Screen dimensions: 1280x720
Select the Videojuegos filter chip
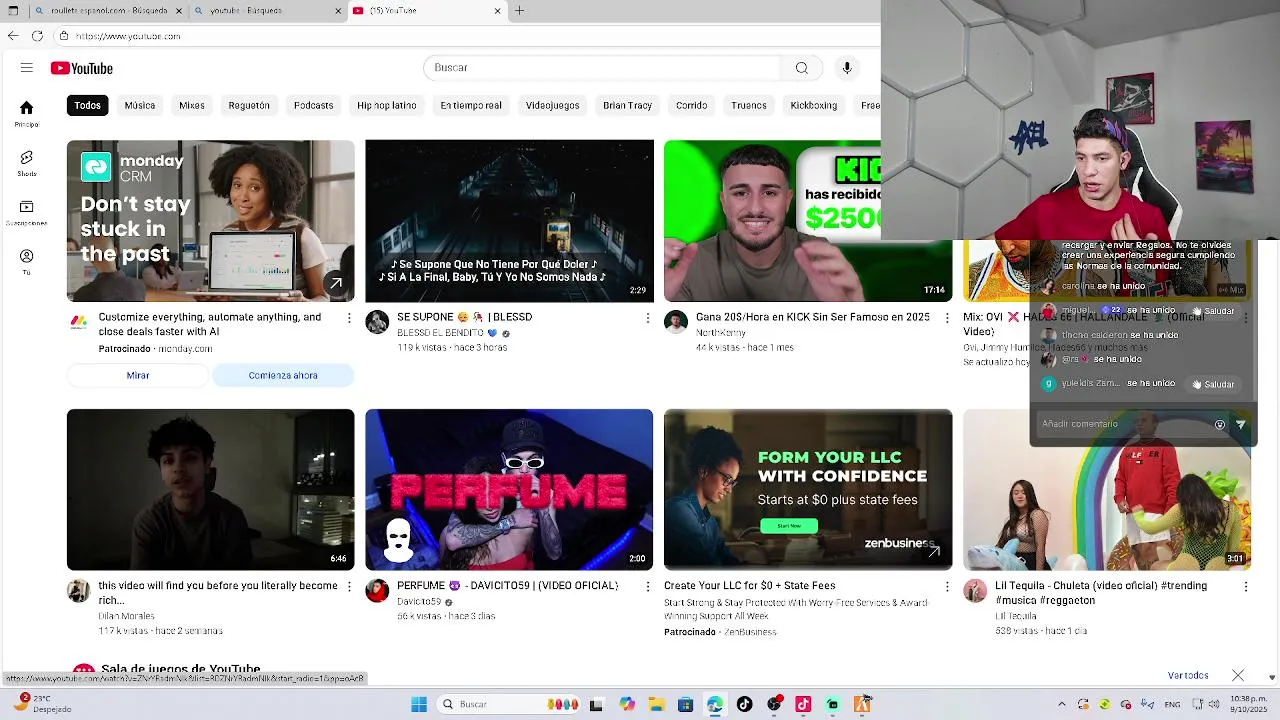click(x=553, y=105)
